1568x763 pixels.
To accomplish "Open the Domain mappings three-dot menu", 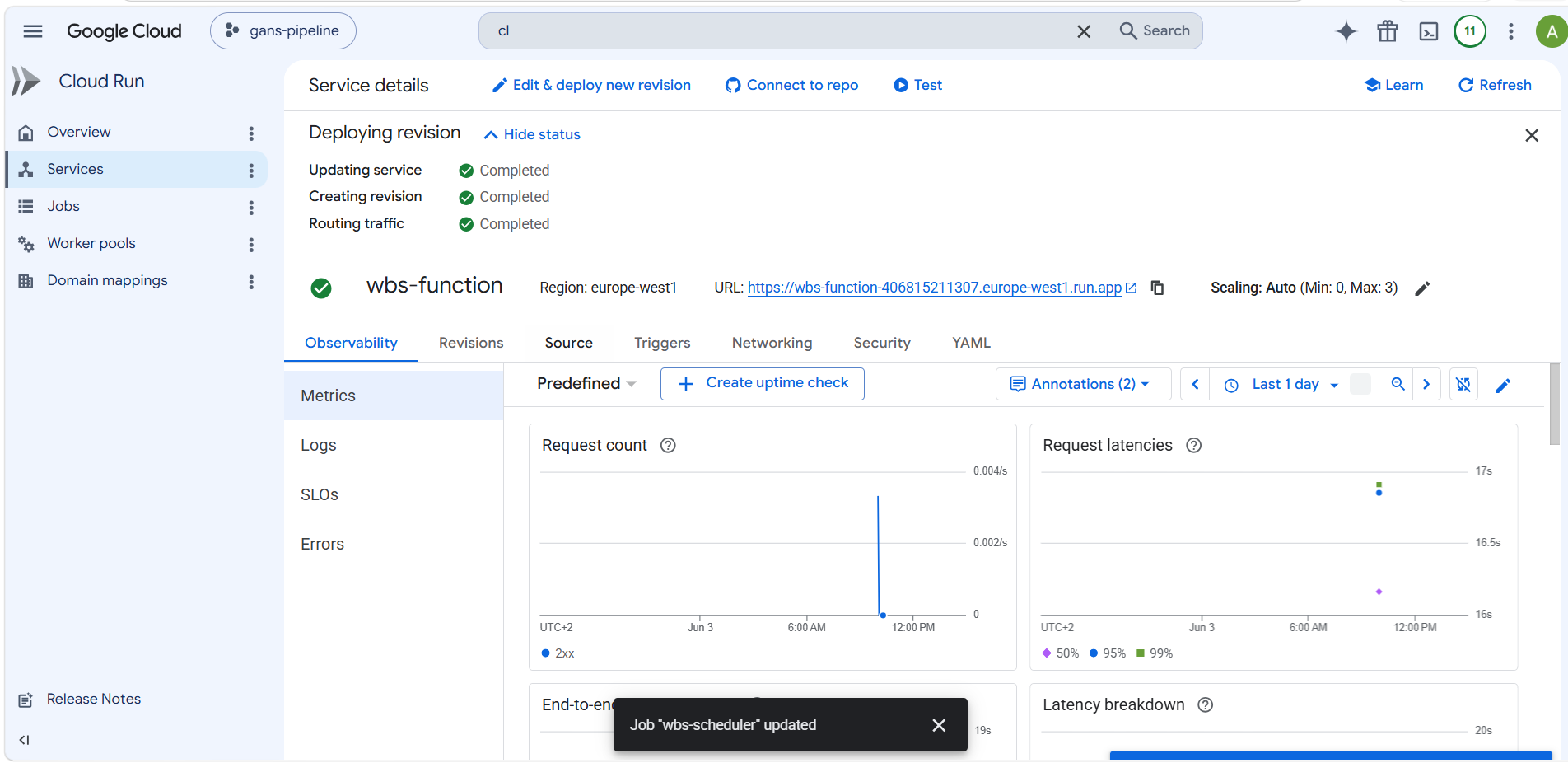I will pos(251,282).
